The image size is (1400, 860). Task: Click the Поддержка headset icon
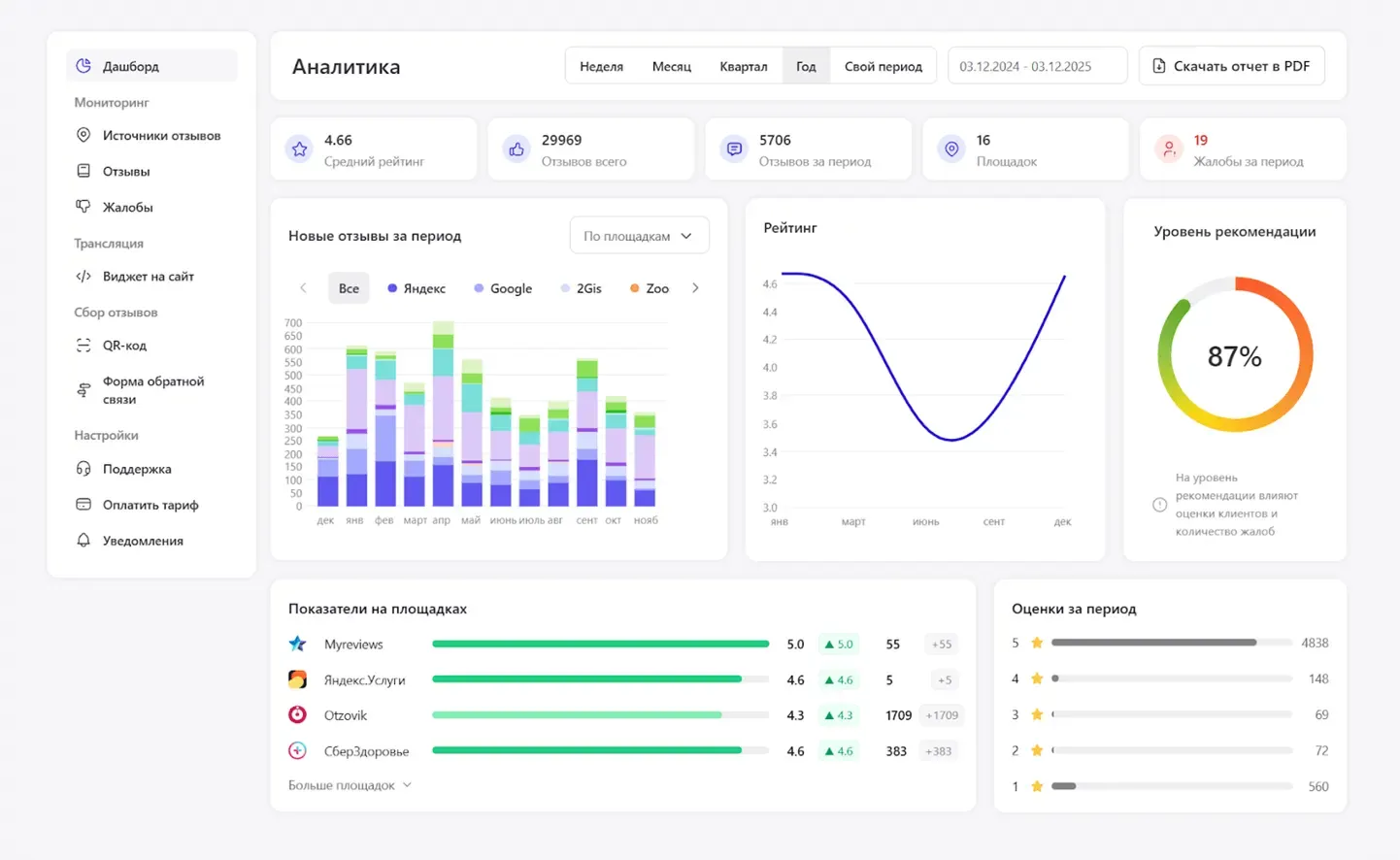(x=83, y=469)
